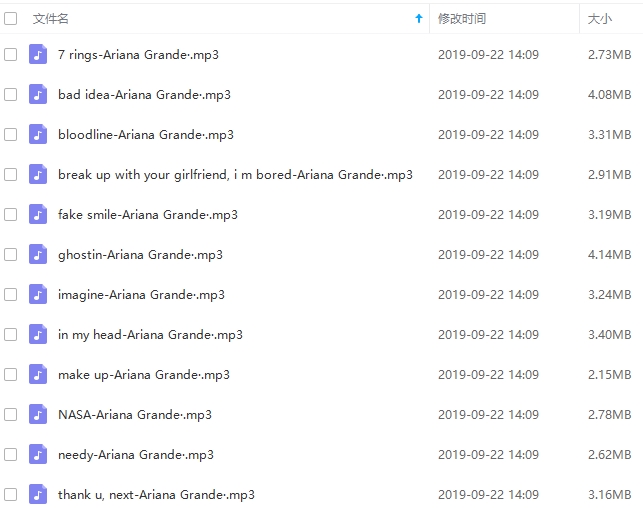Tick checkbox for ghostin-Ariana Grande.mp3
Viewport: 643px width, 508px height.
[x=10, y=255]
